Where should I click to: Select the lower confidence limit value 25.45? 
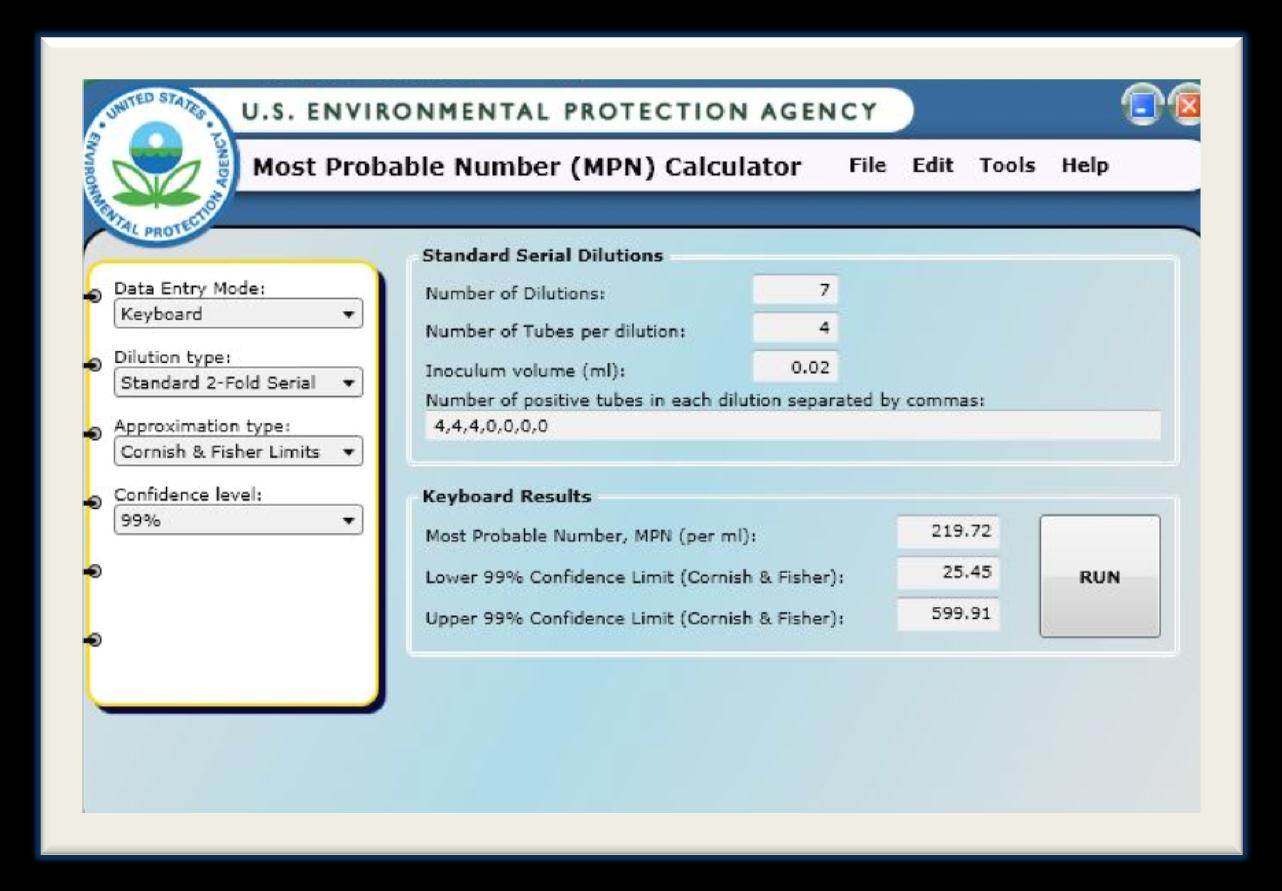point(949,573)
